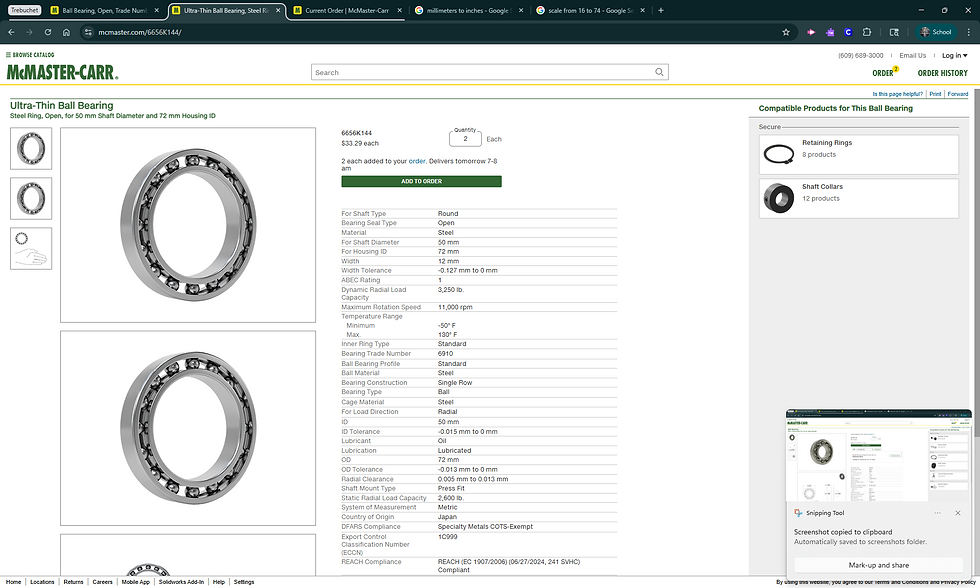Click the Country of Origin value Japan
Screen dimensions: 980x588
tap(447, 517)
